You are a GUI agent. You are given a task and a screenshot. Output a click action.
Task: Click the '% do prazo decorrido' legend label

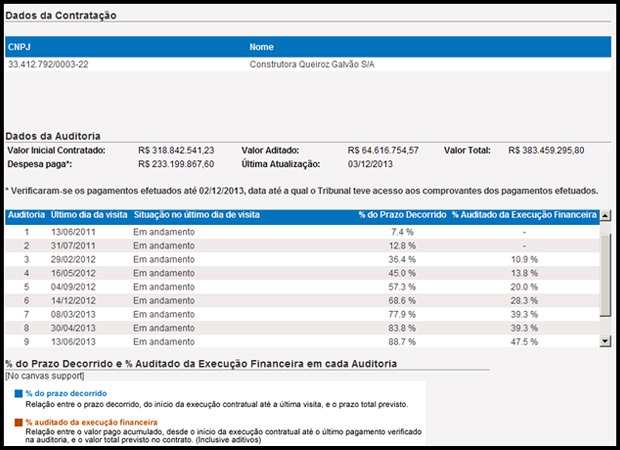tap(66, 394)
